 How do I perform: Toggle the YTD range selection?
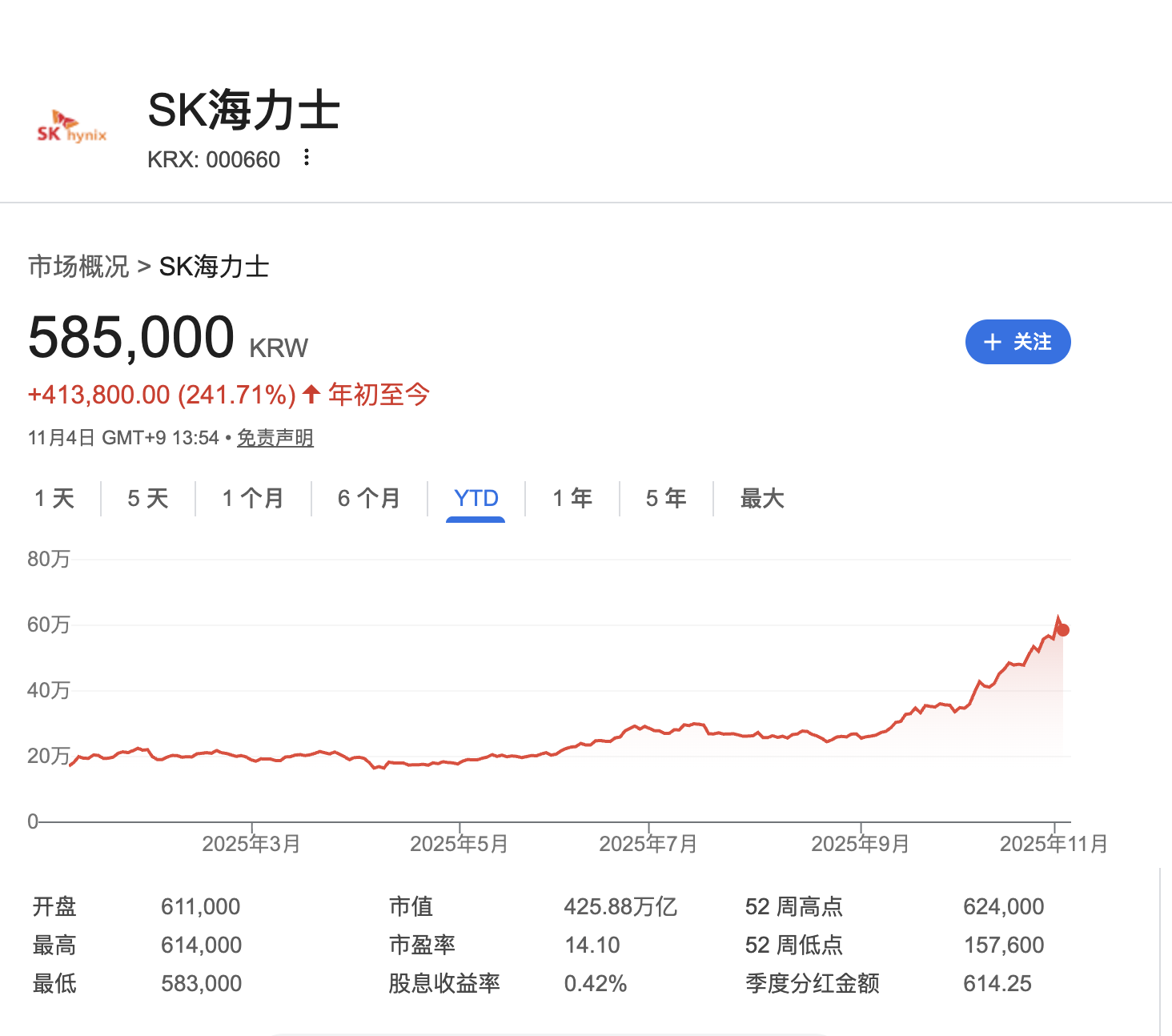coord(476,497)
